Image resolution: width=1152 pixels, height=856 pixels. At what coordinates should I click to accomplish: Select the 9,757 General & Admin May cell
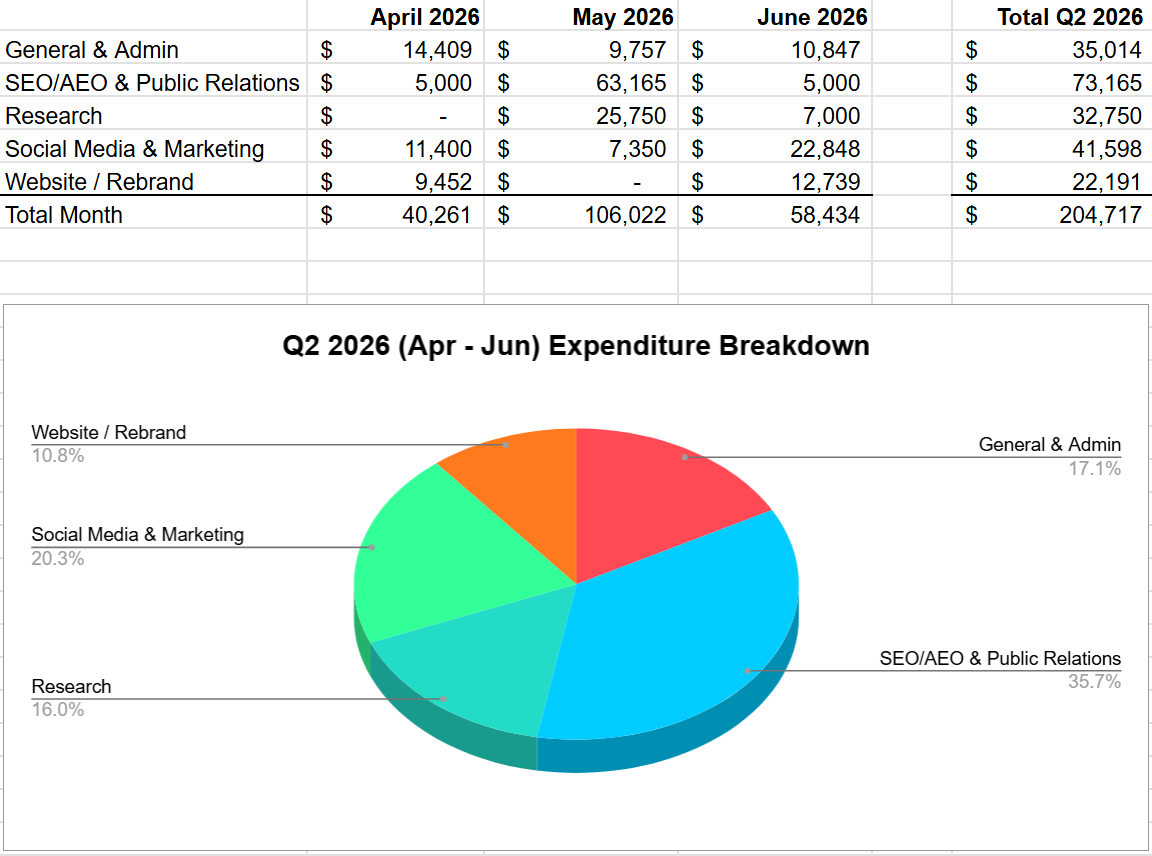click(x=581, y=49)
